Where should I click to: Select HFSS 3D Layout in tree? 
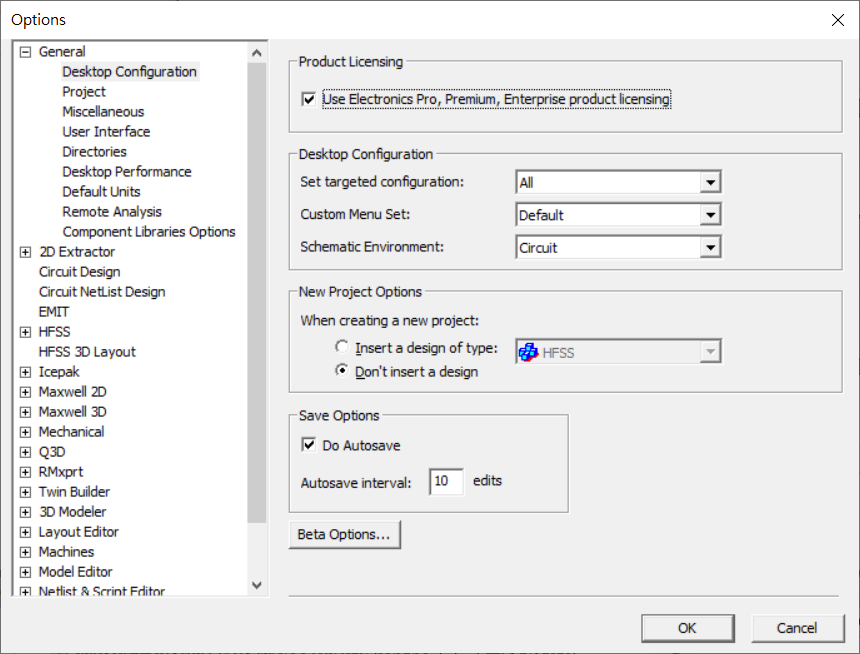[87, 352]
